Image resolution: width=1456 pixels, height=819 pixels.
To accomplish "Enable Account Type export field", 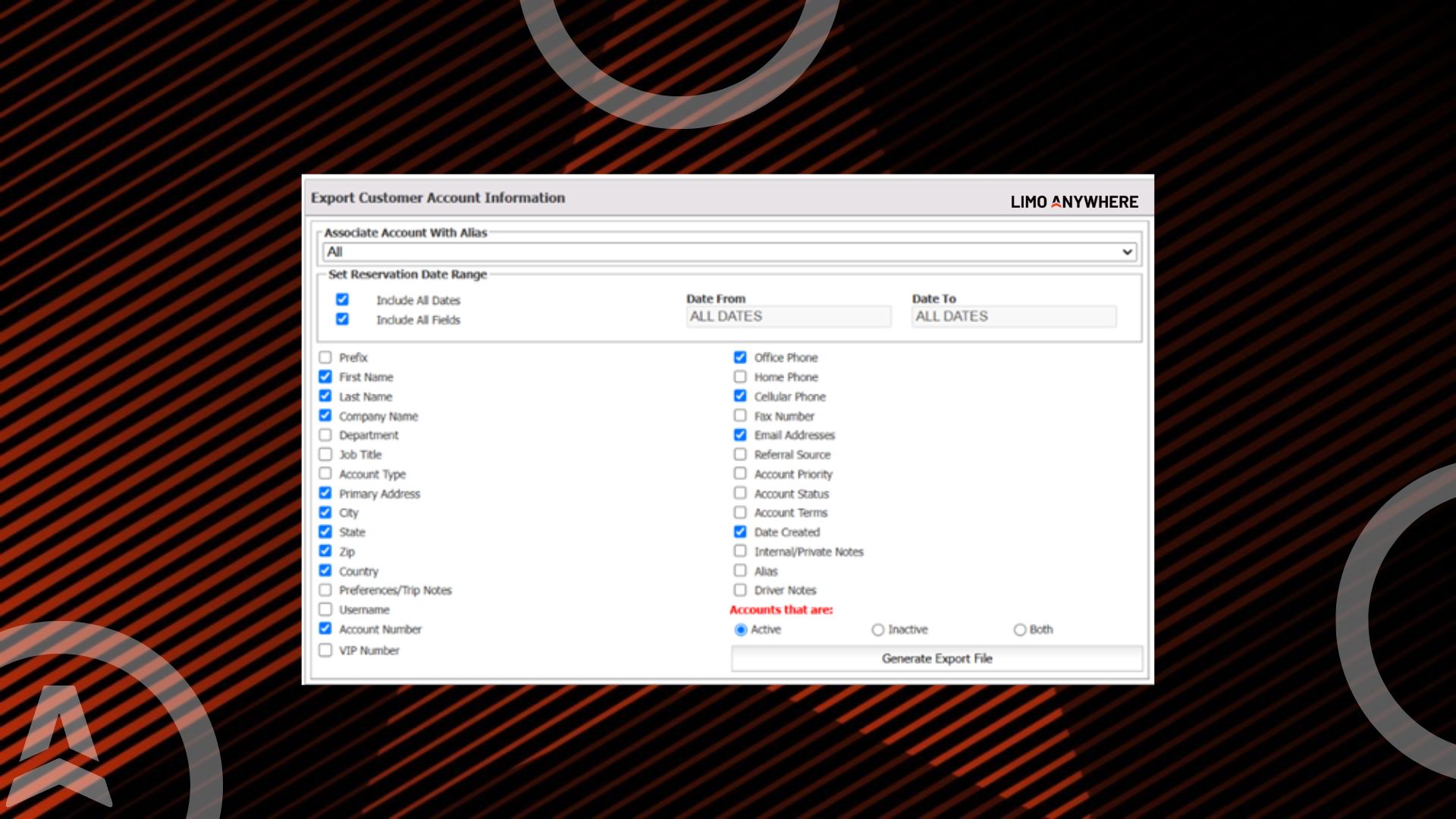I will coord(325,474).
